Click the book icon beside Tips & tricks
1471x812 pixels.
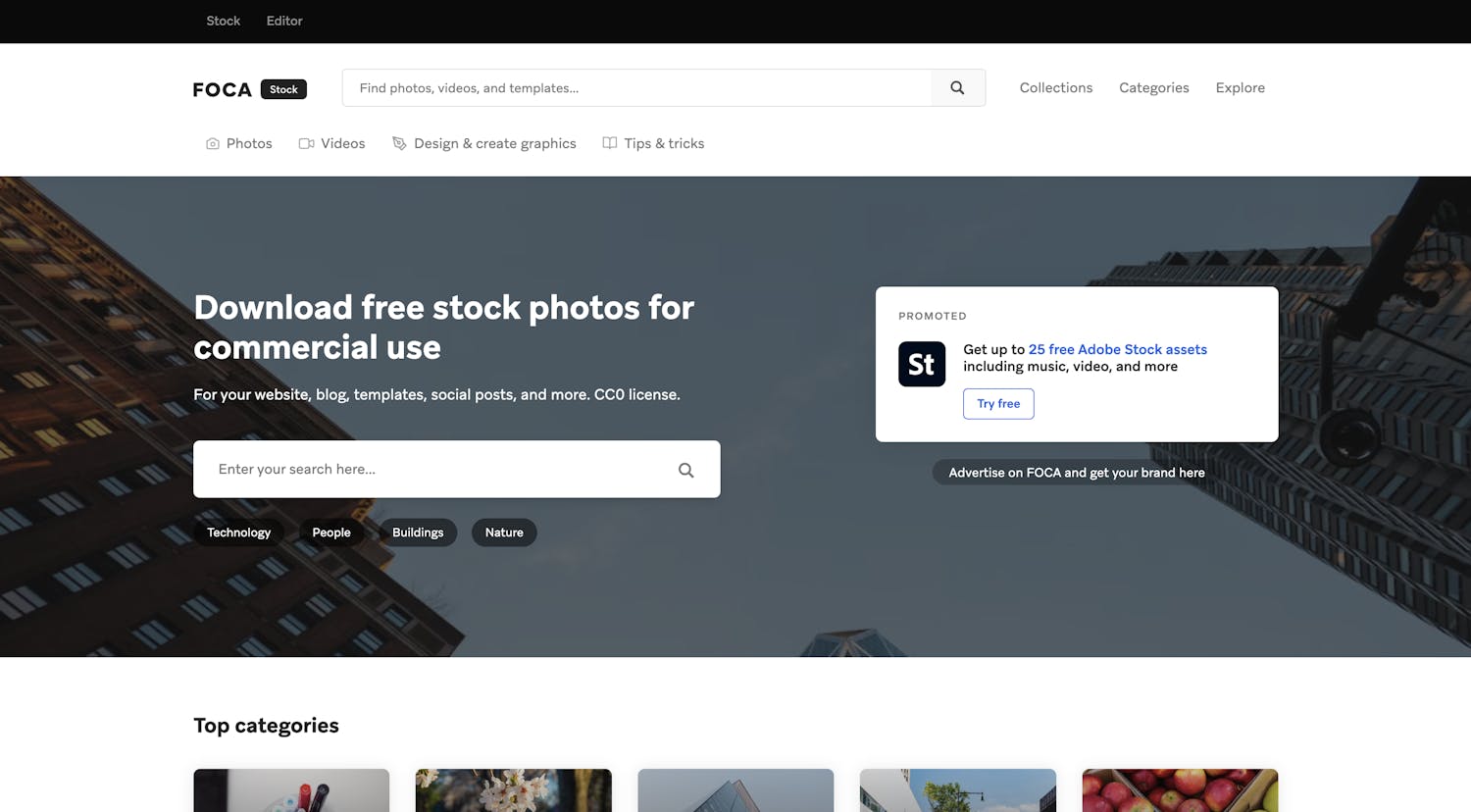coord(610,144)
